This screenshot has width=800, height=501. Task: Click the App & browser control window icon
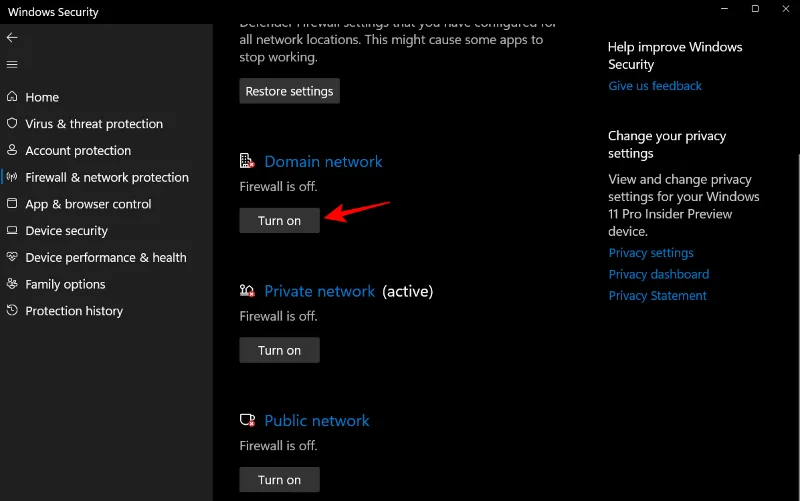(12, 204)
